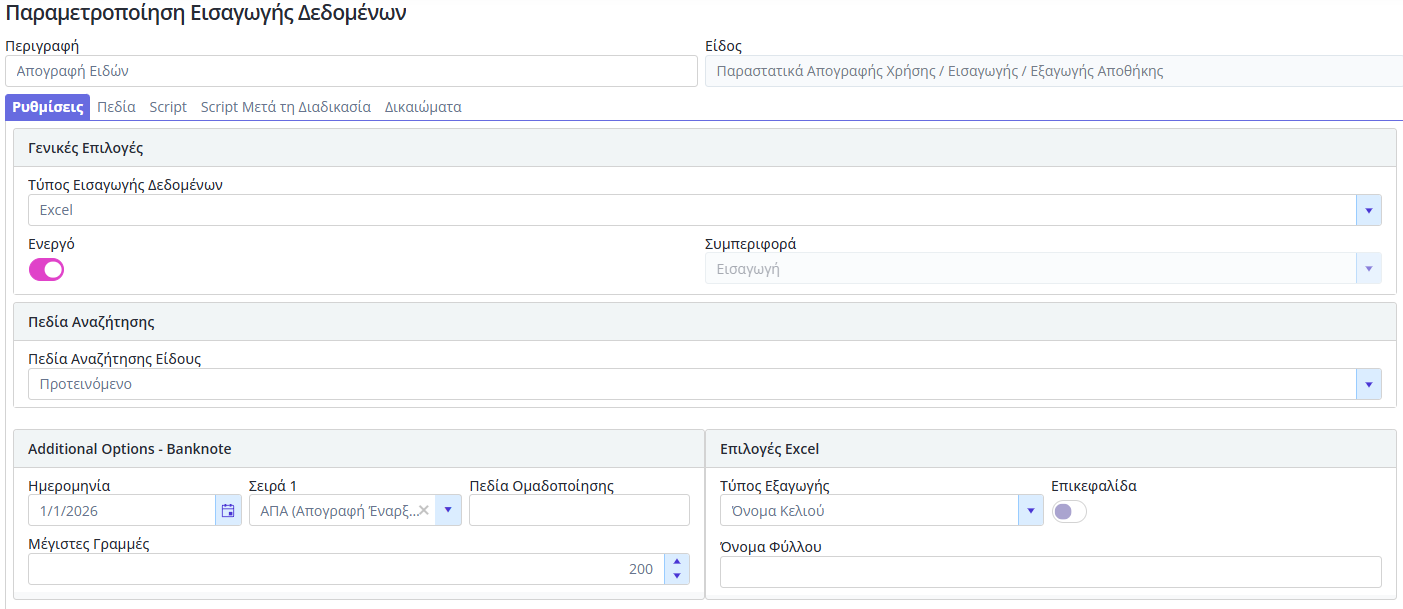The image size is (1403, 609).
Task: Open the Ημερομηνία calendar picker icon
Action: point(228,511)
